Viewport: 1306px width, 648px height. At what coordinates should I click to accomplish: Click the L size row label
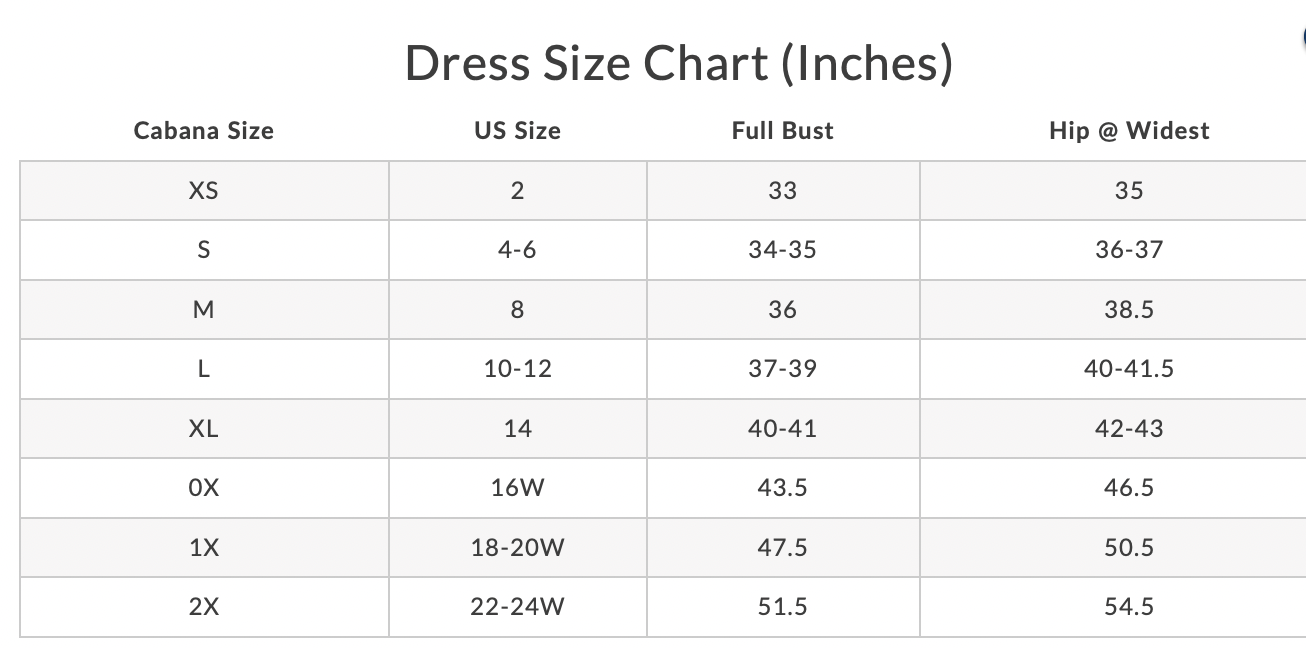click(x=204, y=369)
